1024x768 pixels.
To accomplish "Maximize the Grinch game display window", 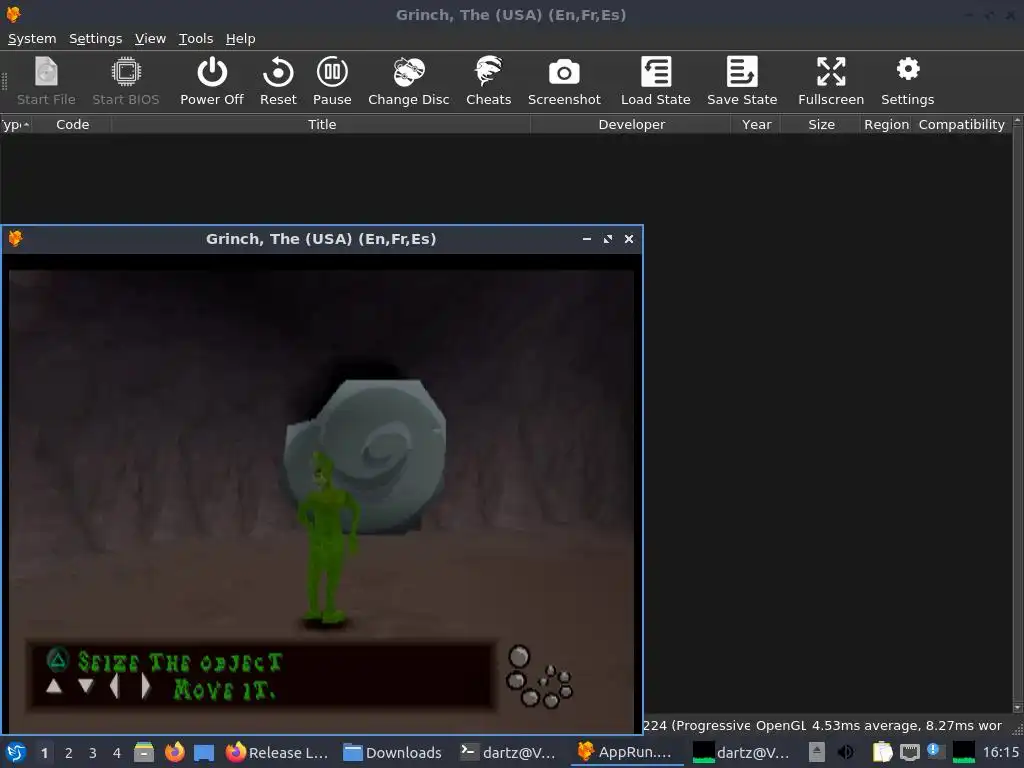I will (607, 239).
